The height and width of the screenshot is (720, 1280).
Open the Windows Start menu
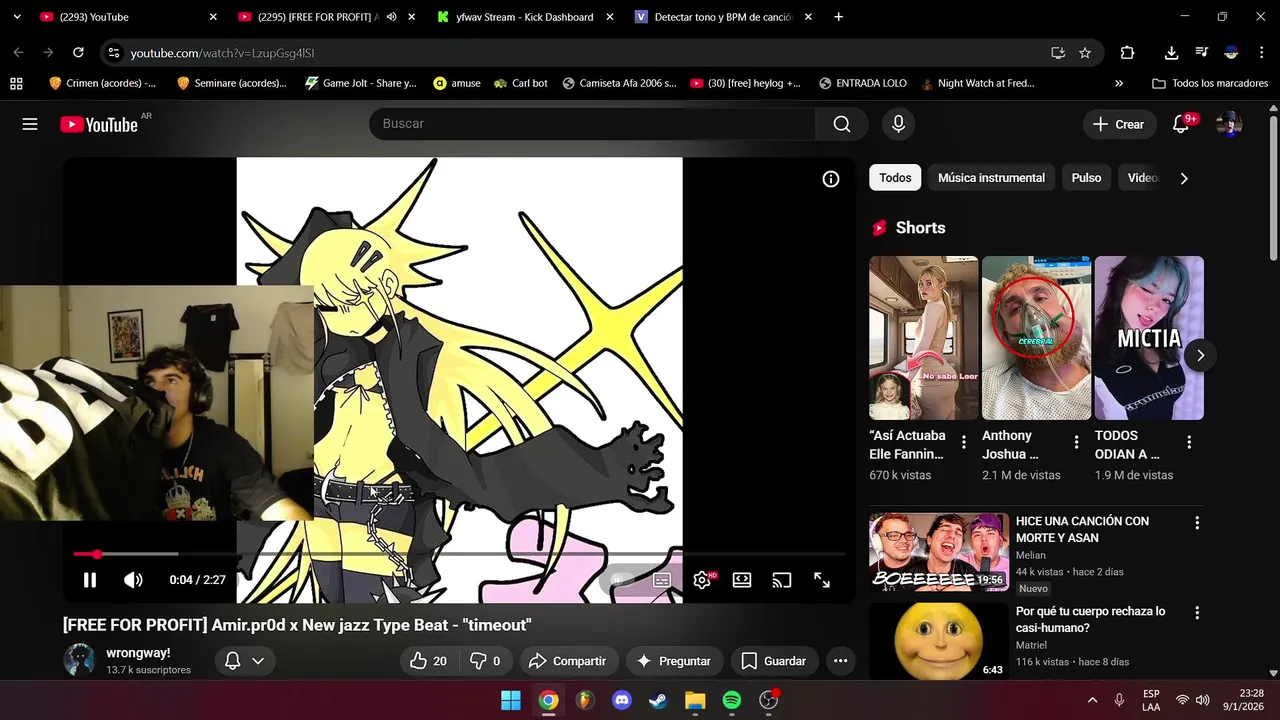(511, 700)
